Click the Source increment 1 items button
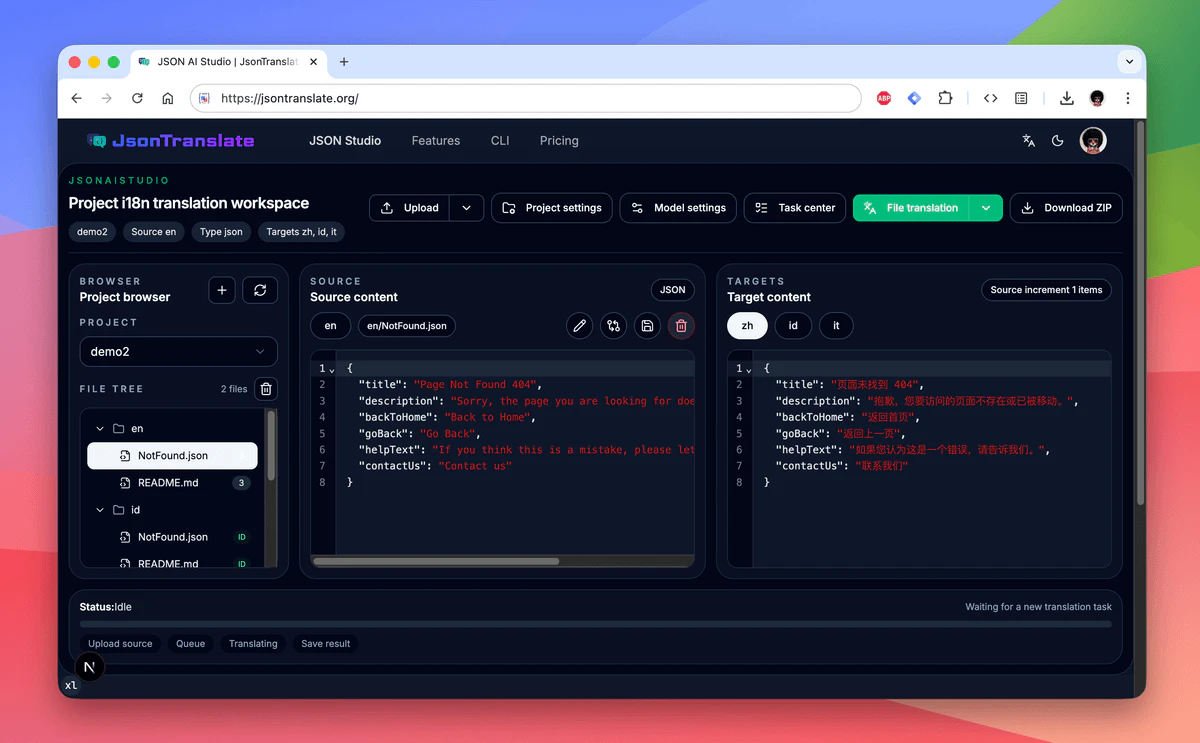 [x=1046, y=290]
